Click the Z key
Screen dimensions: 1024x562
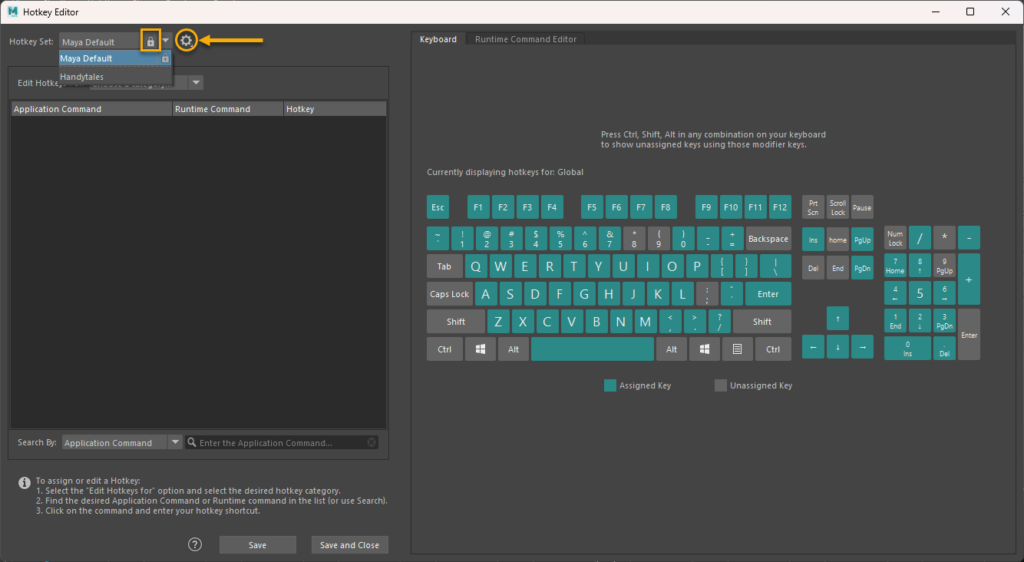pos(498,322)
